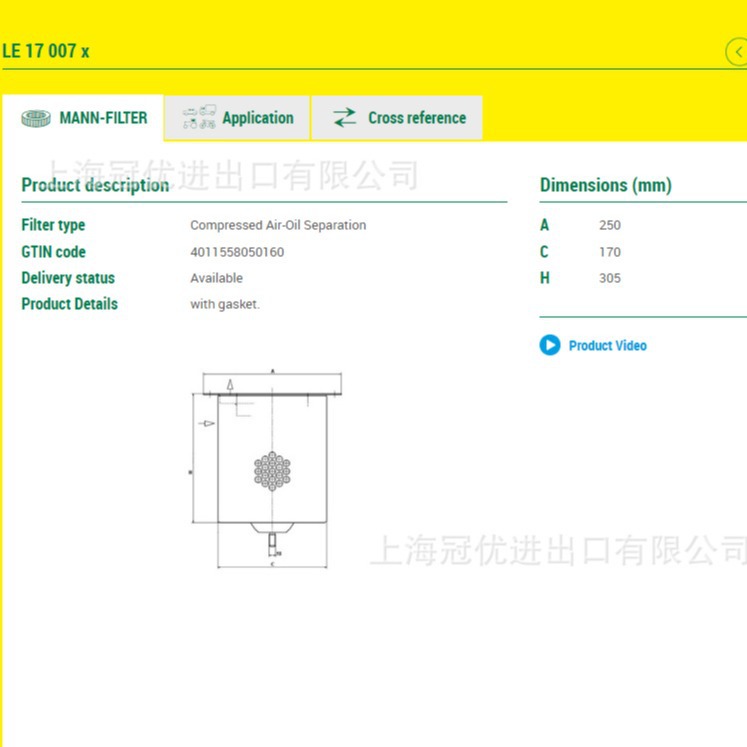Click the Product Details label
This screenshot has height=747, width=747.
[x=70, y=304]
